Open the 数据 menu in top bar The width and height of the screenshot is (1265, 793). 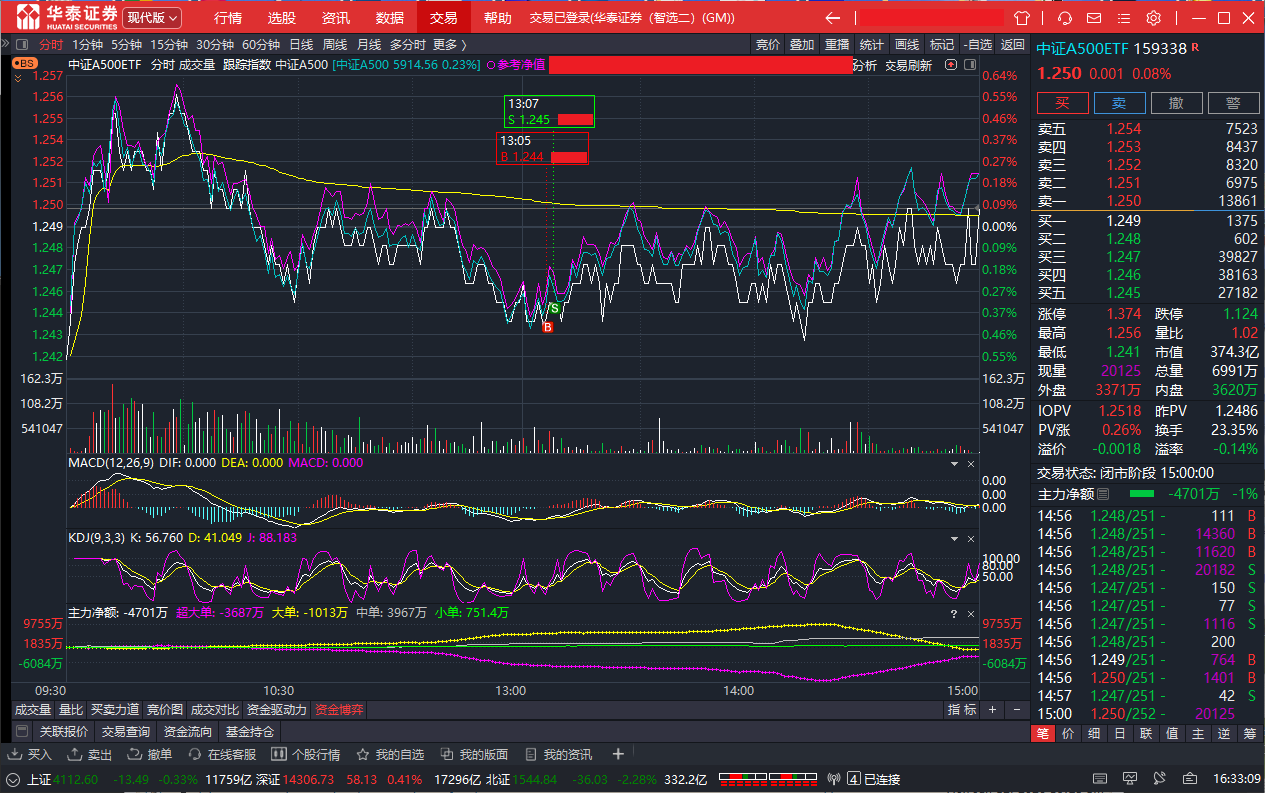[x=389, y=18]
